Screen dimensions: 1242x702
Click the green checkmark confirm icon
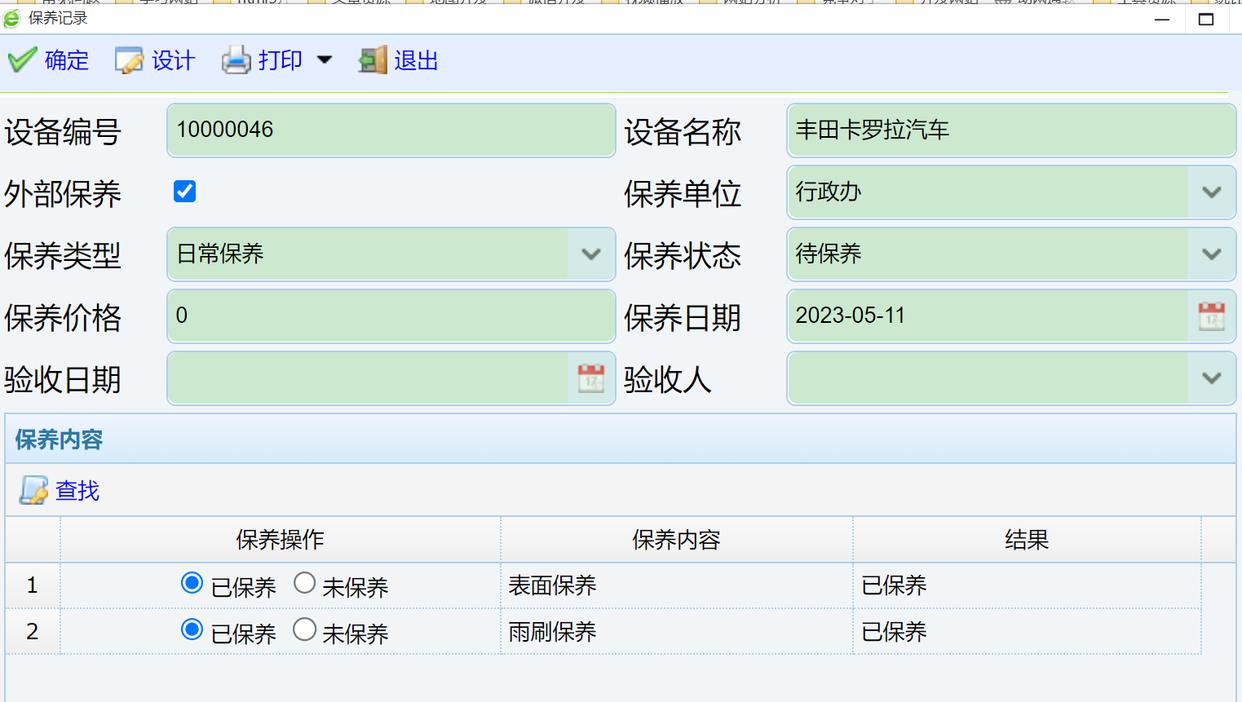pyautogui.click(x=22, y=61)
